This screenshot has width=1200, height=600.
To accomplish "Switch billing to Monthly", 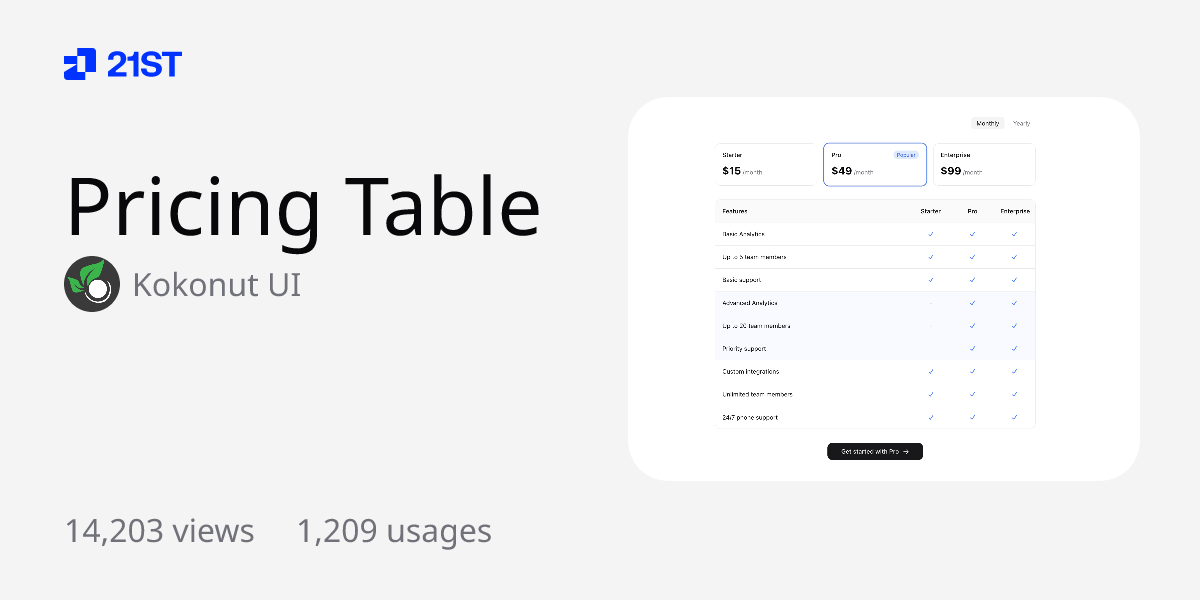I will click(987, 123).
